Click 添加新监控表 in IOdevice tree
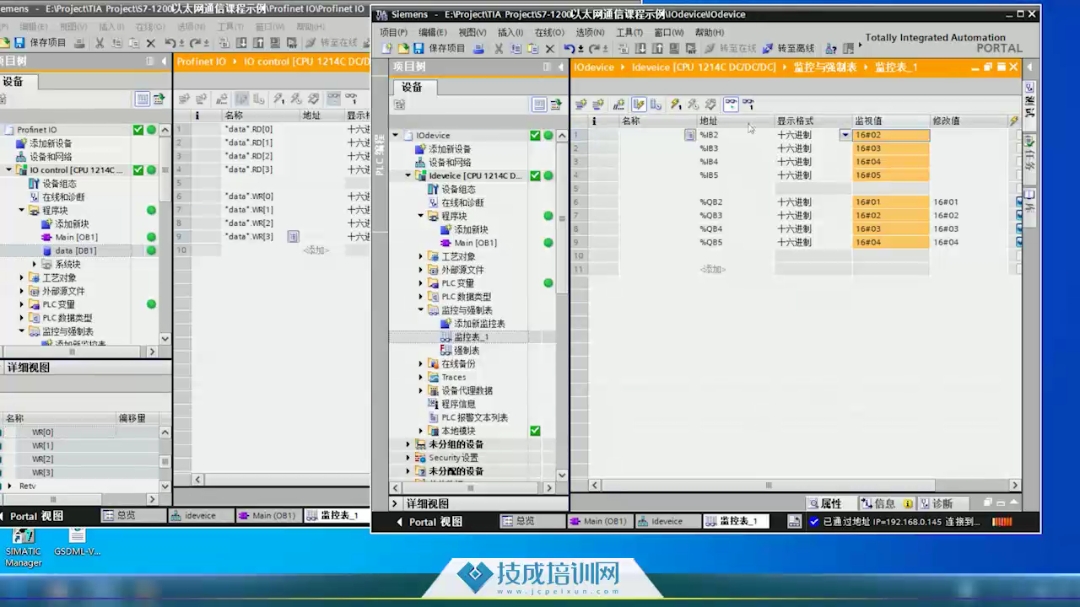Viewport: 1080px width, 607px height. [479, 323]
